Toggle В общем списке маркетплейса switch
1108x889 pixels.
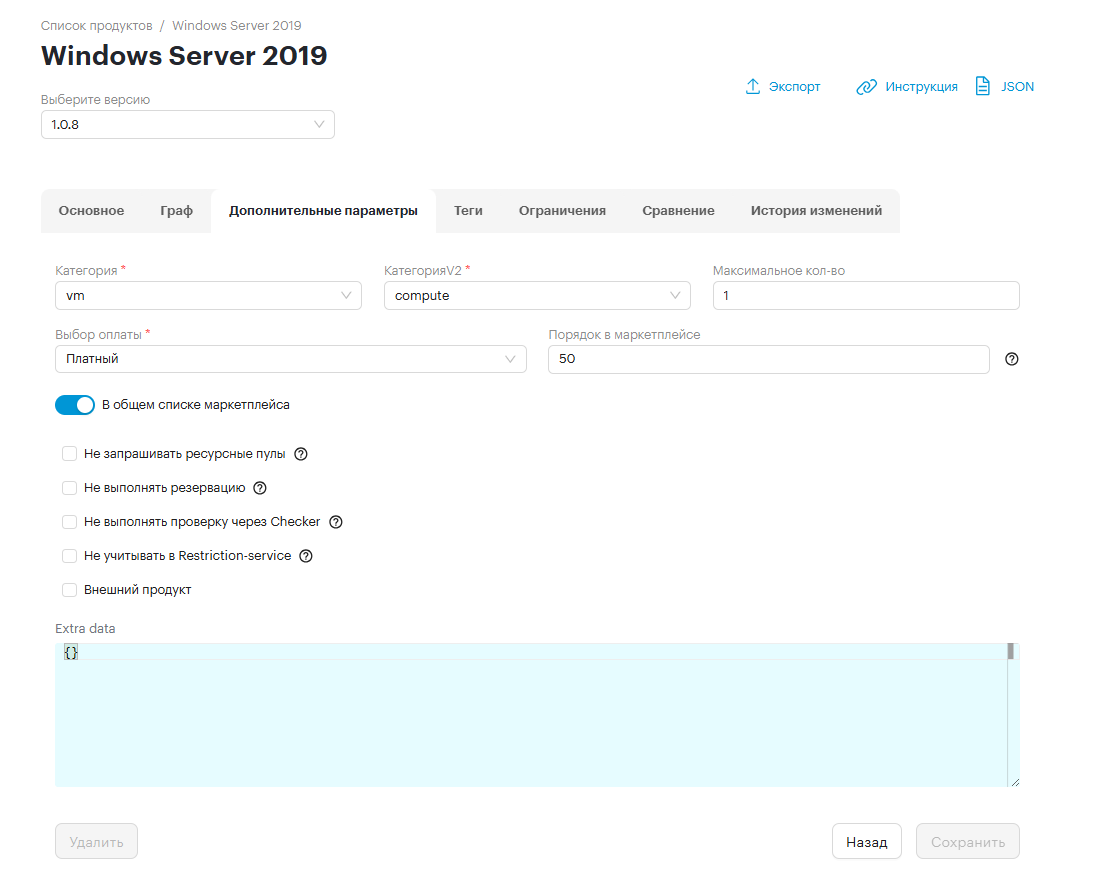(x=75, y=405)
